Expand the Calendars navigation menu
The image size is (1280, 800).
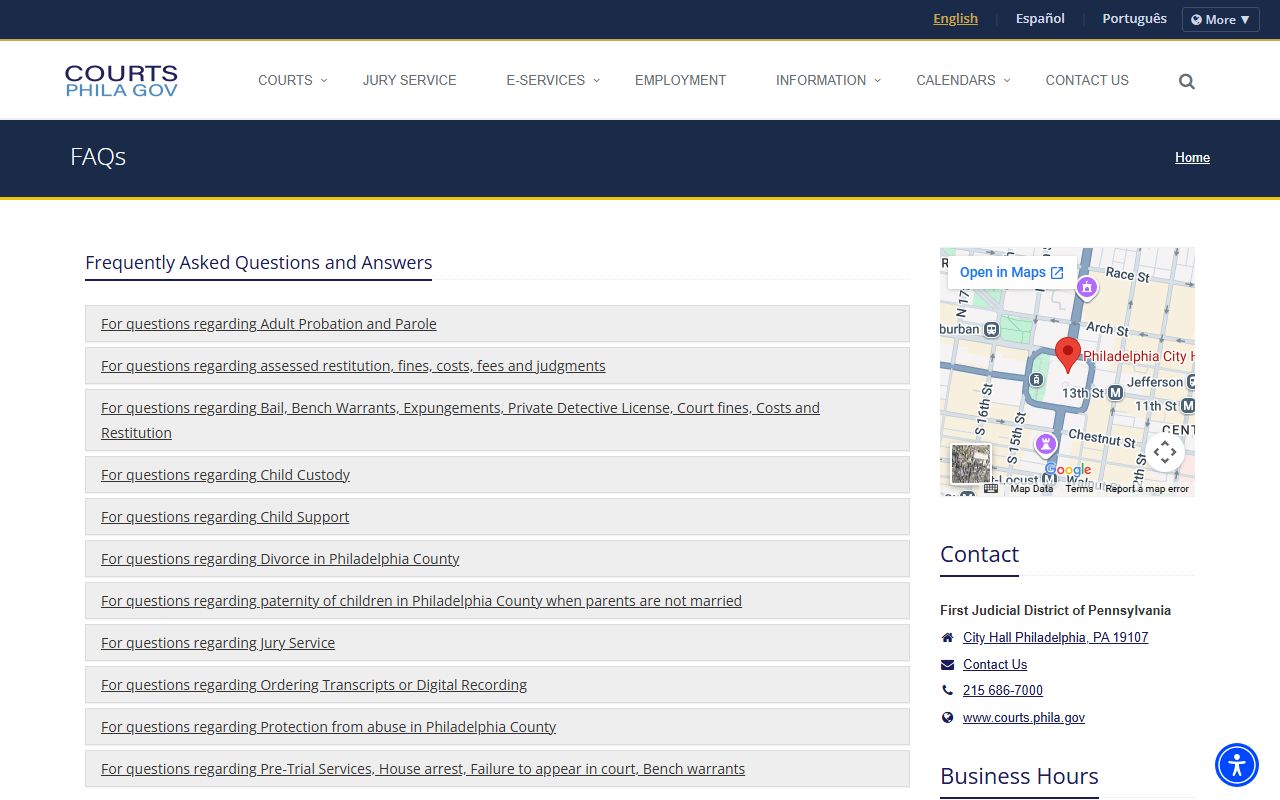click(963, 80)
